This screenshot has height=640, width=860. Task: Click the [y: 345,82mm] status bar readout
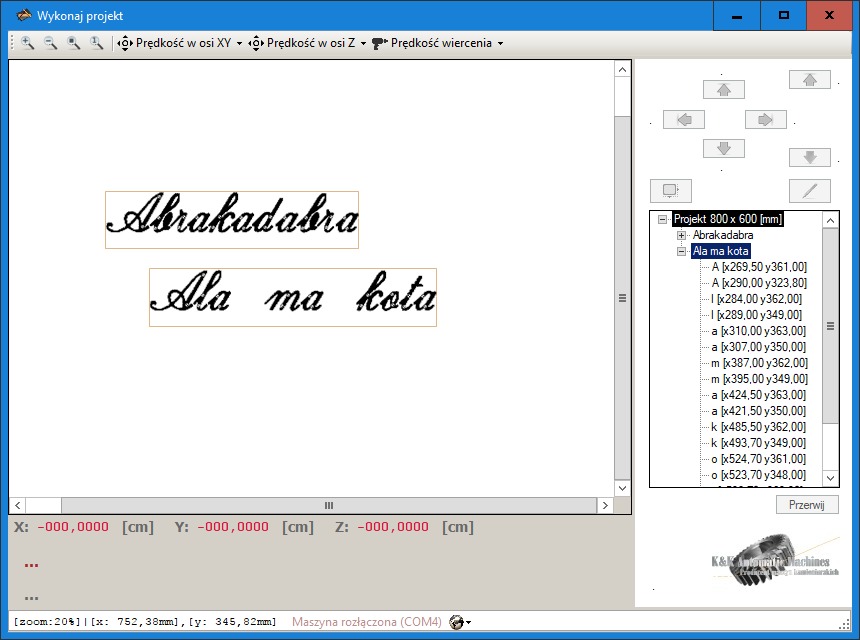tap(233, 622)
